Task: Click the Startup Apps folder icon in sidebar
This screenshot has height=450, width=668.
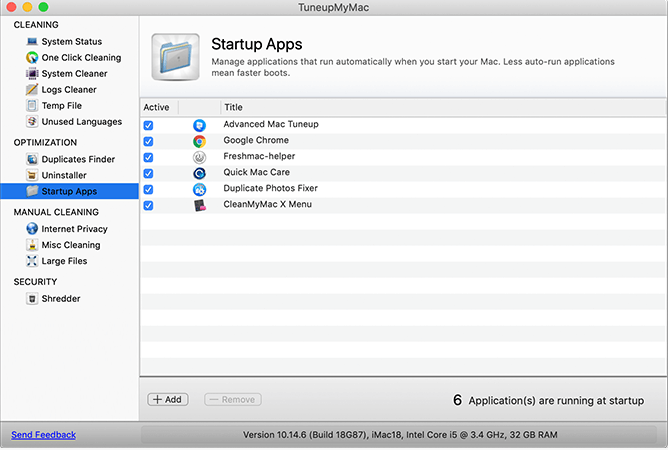Action: point(32,191)
